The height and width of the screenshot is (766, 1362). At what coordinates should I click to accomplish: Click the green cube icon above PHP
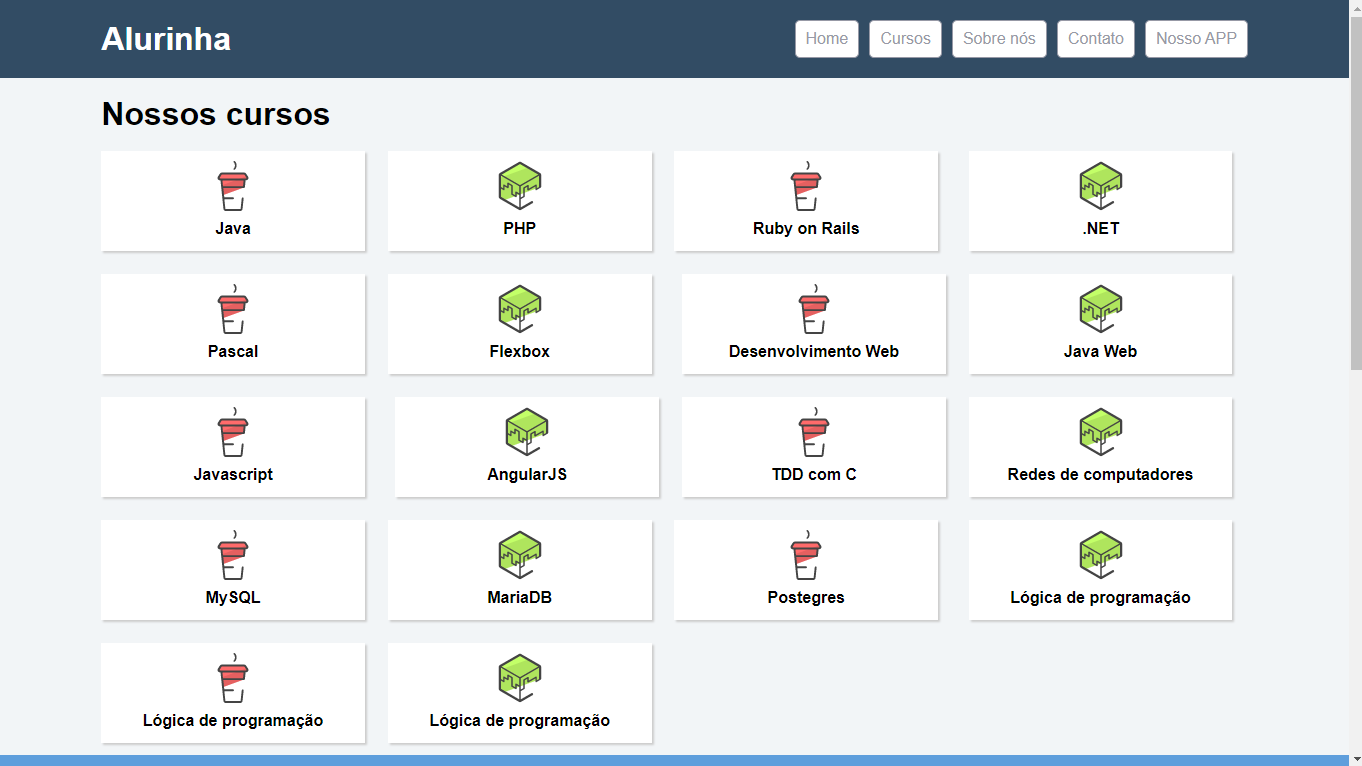(x=520, y=186)
